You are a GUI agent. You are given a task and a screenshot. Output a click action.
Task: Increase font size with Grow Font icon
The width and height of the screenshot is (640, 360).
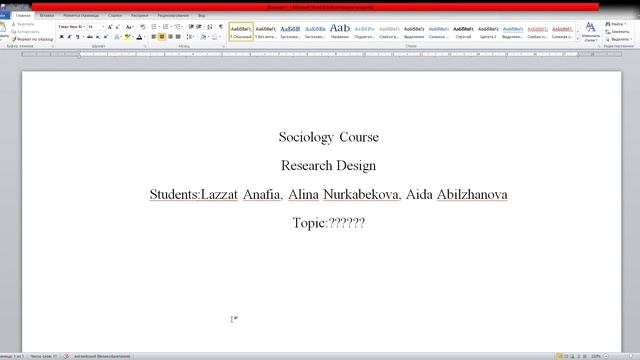point(110,27)
